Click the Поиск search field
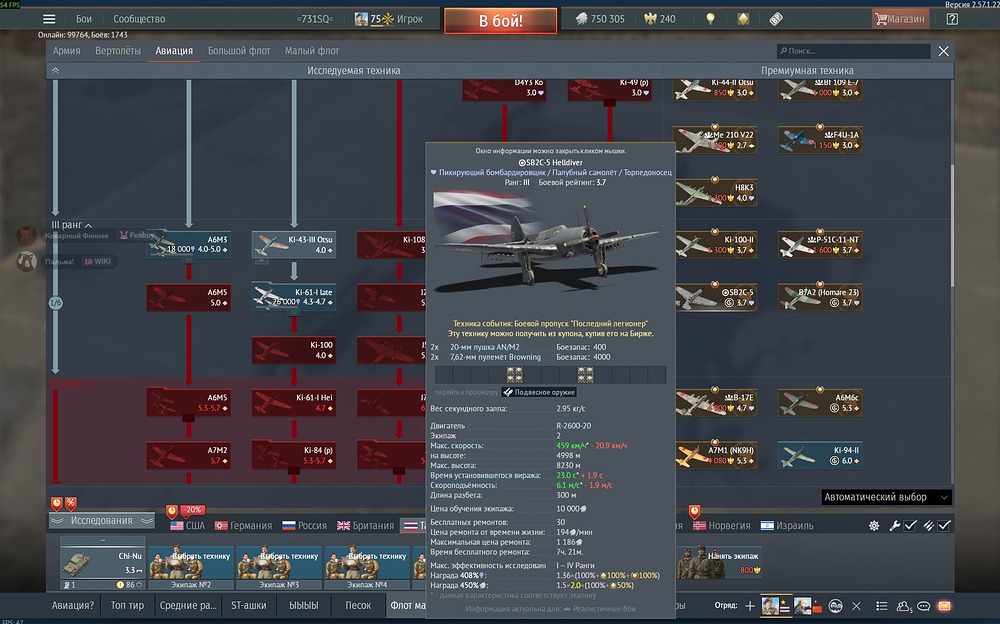This screenshot has height=624, width=1000. tap(853, 51)
